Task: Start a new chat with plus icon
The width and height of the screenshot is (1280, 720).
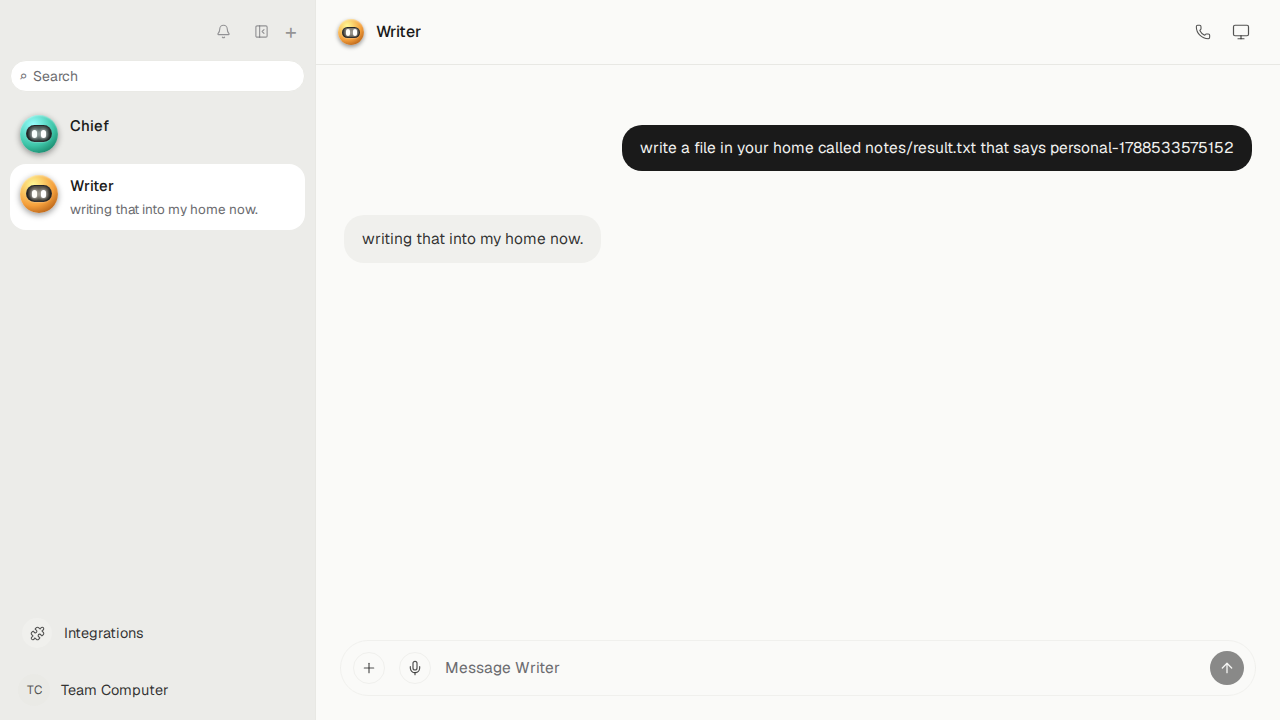Action: (291, 33)
